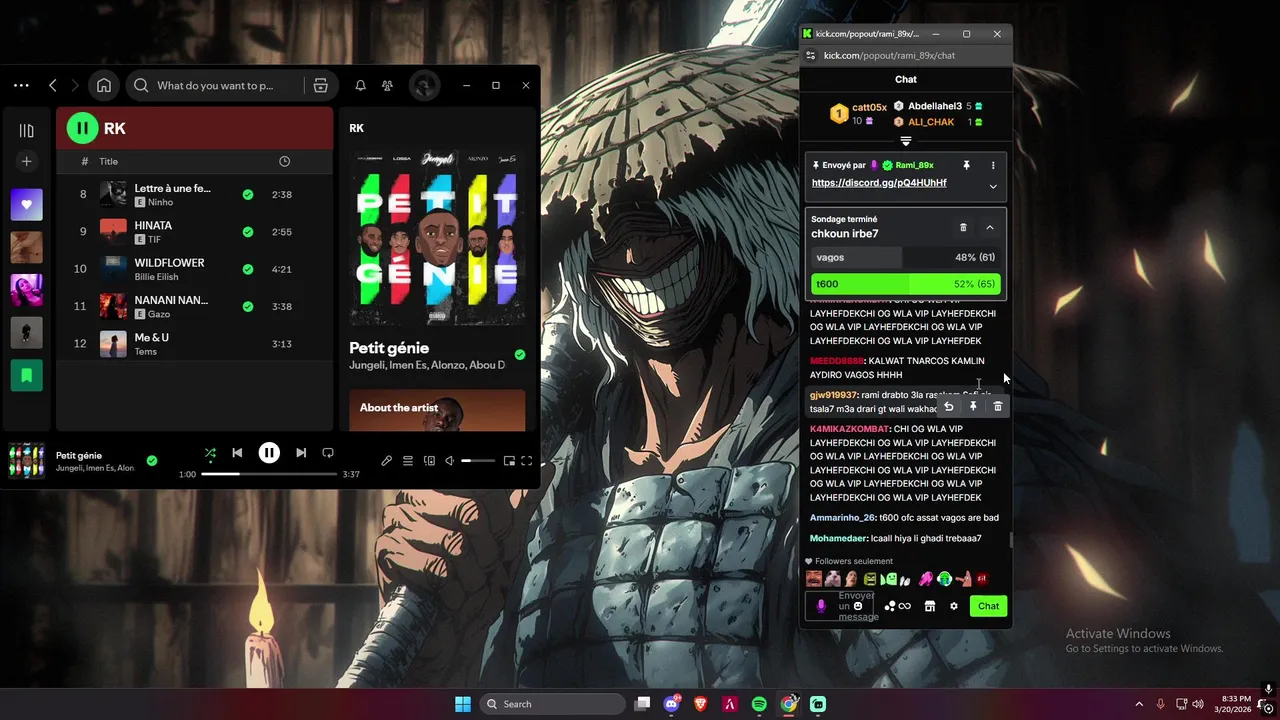The height and width of the screenshot is (720, 1280).
Task: Reply to gjw919937's message
Action: 948,407
